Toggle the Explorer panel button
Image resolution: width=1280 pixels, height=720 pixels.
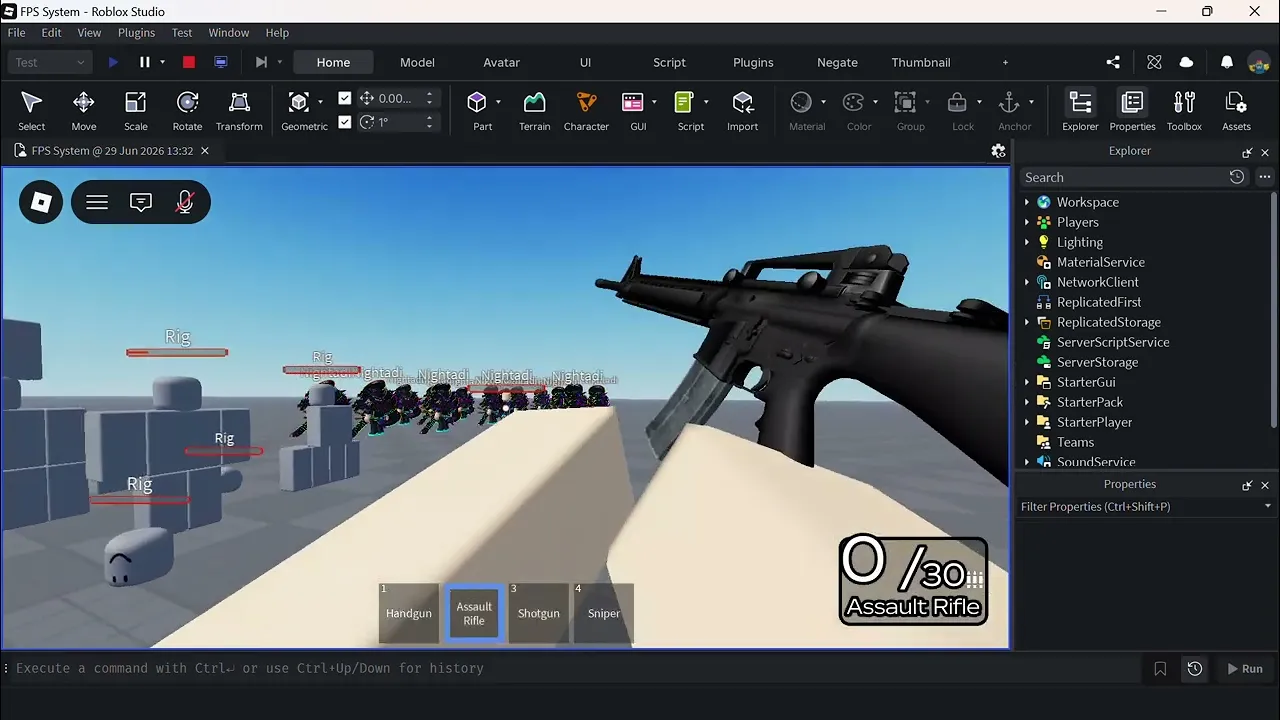1080,110
